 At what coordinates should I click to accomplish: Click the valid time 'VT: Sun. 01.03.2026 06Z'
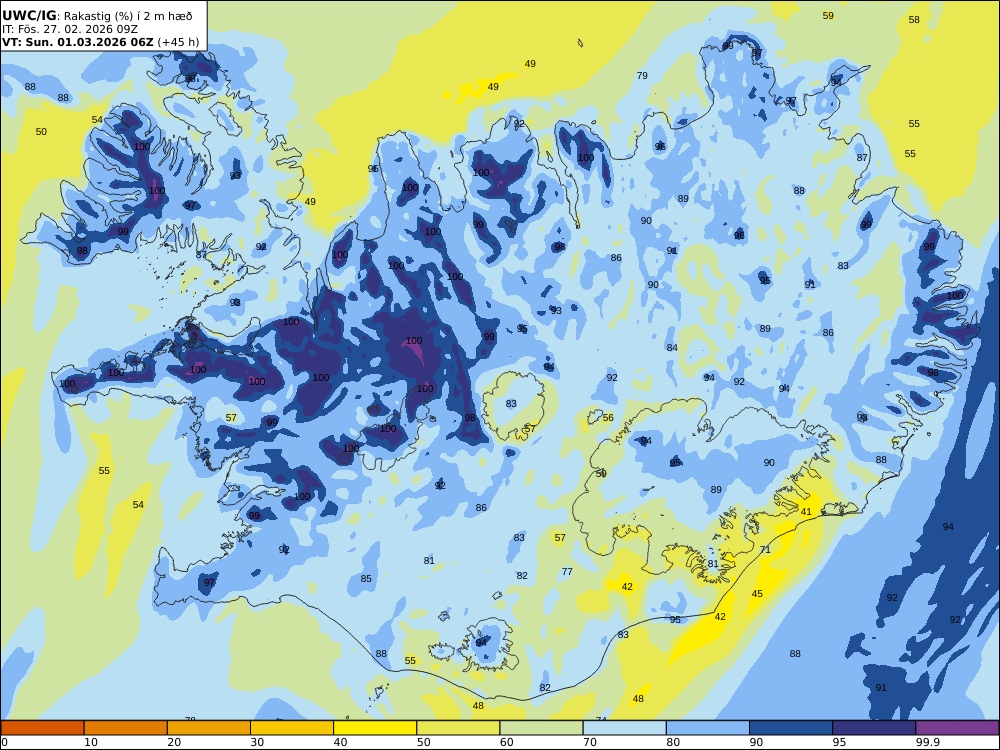tap(77, 42)
